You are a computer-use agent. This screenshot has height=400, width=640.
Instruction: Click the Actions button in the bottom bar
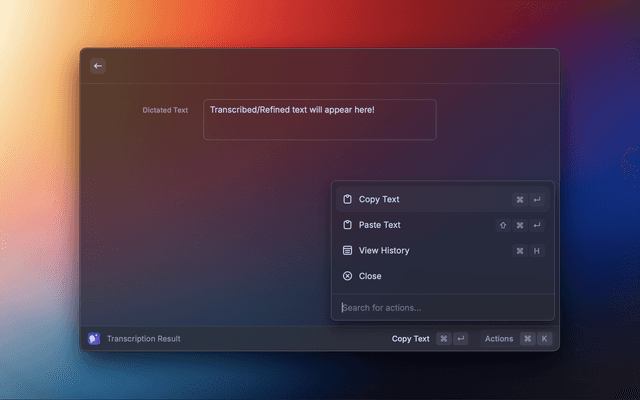[499, 339]
